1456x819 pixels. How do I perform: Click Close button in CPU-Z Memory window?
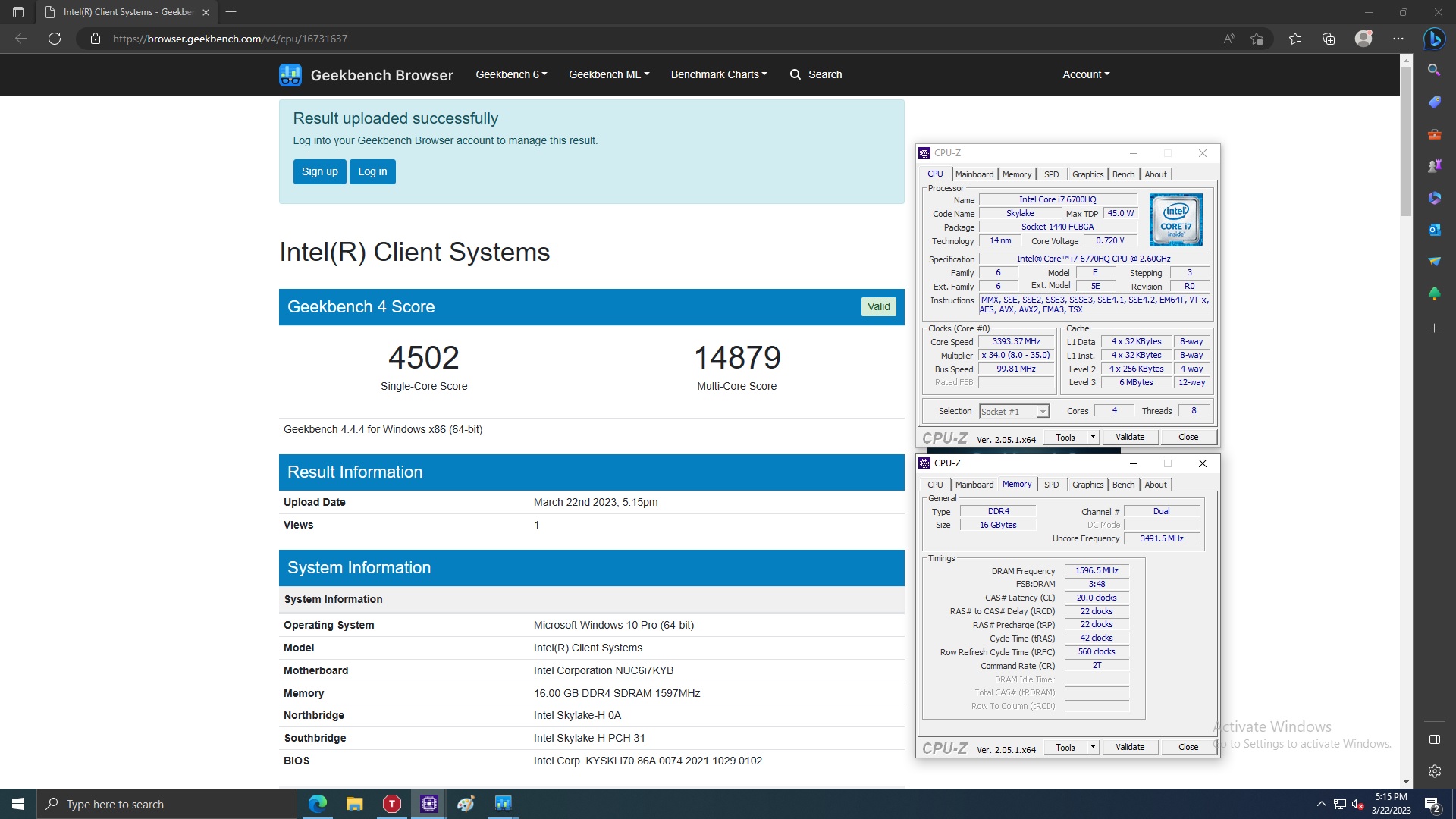[1188, 748]
